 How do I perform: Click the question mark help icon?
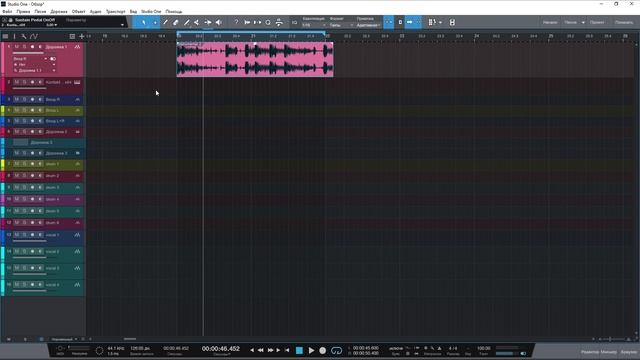[236, 22]
